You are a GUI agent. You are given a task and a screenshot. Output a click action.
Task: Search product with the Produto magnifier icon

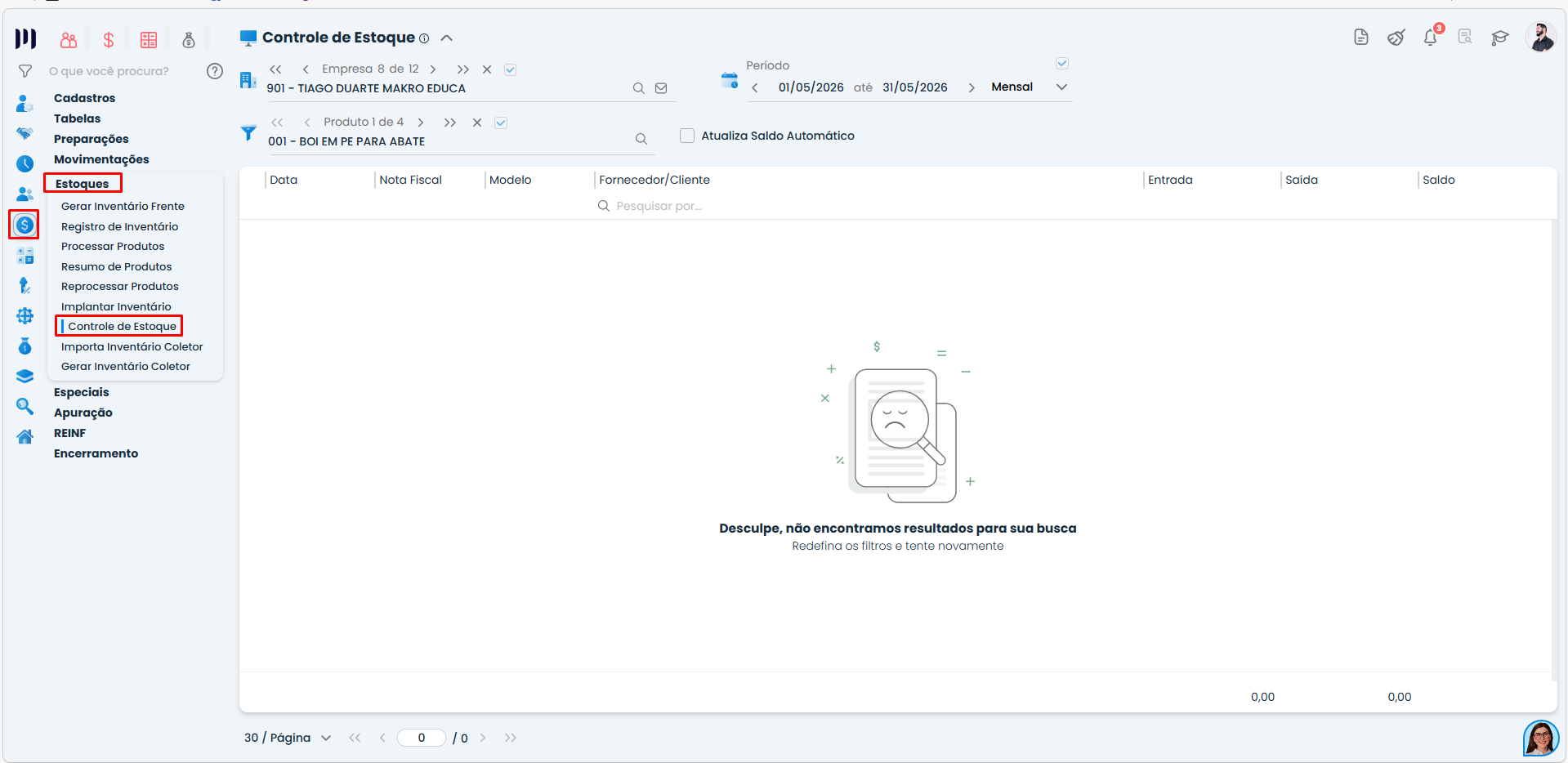coord(641,139)
